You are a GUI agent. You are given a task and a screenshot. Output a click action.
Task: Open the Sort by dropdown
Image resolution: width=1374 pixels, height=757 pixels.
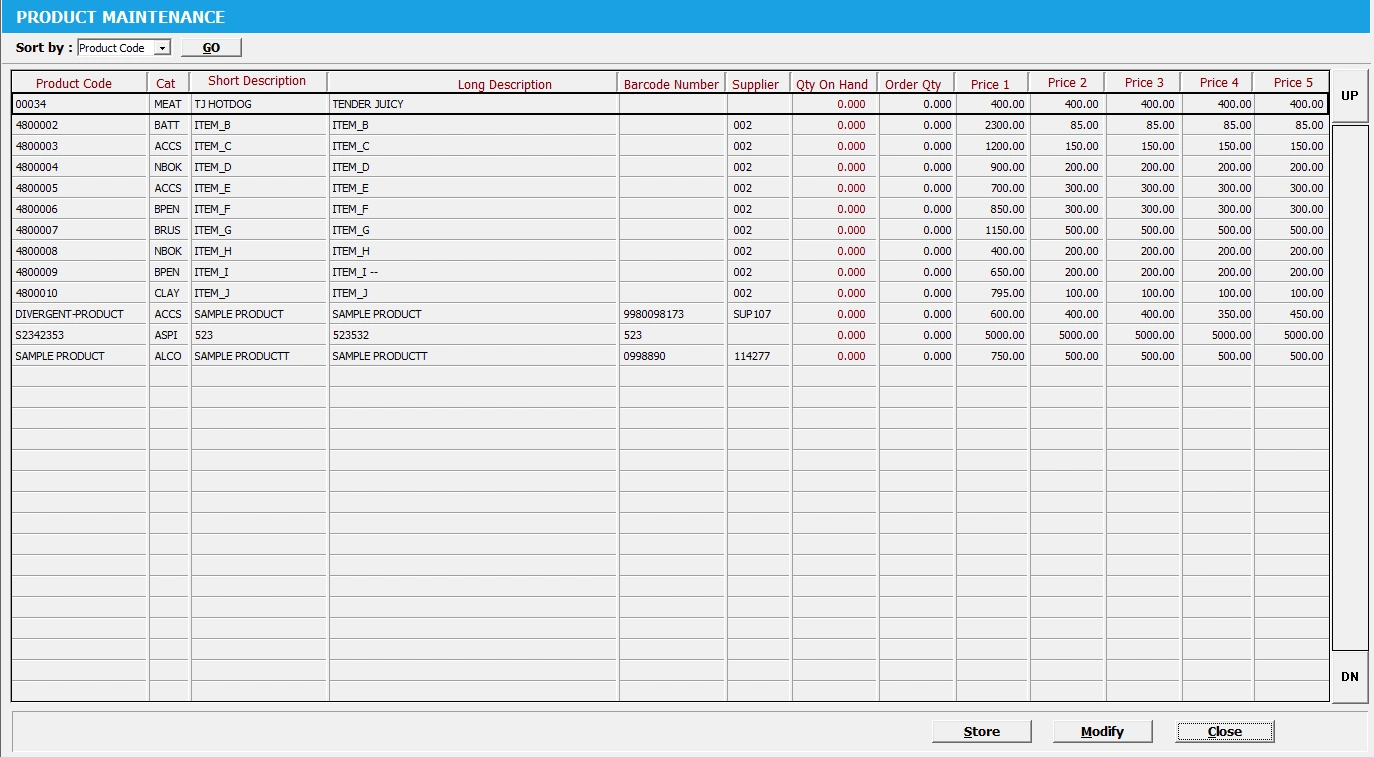(x=163, y=48)
